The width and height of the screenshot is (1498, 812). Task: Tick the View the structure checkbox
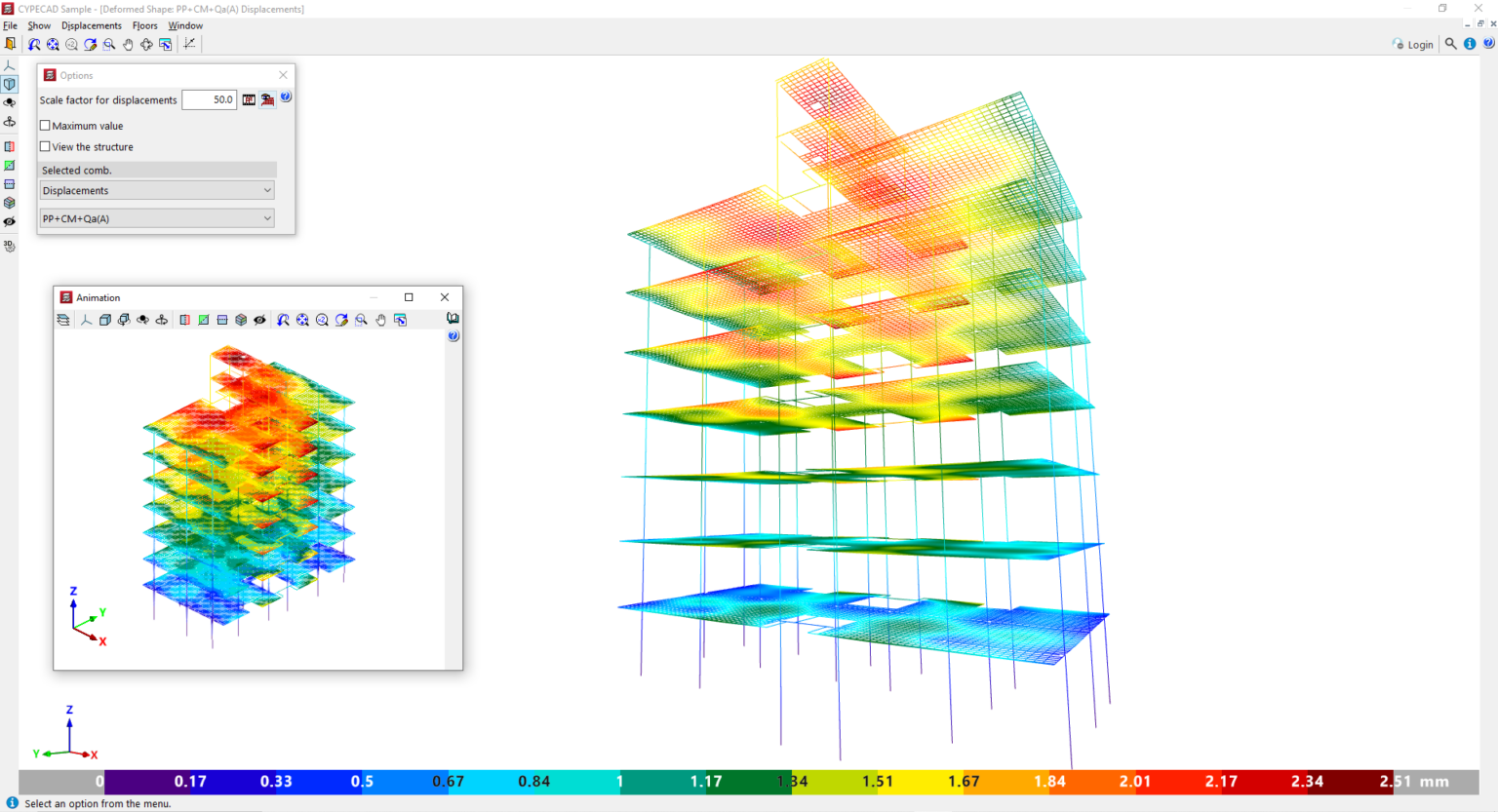(45, 147)
